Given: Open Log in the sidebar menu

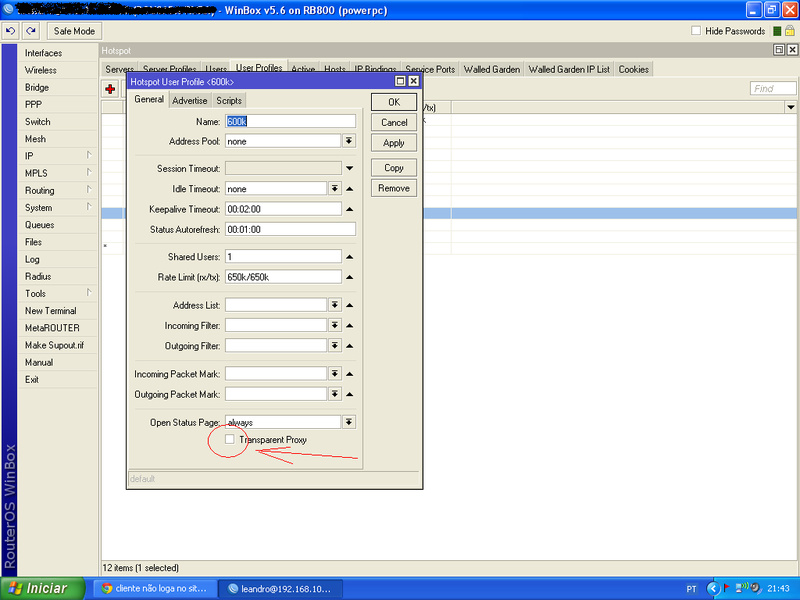Looking at the screenshot, I should click(x=32, y=259).
